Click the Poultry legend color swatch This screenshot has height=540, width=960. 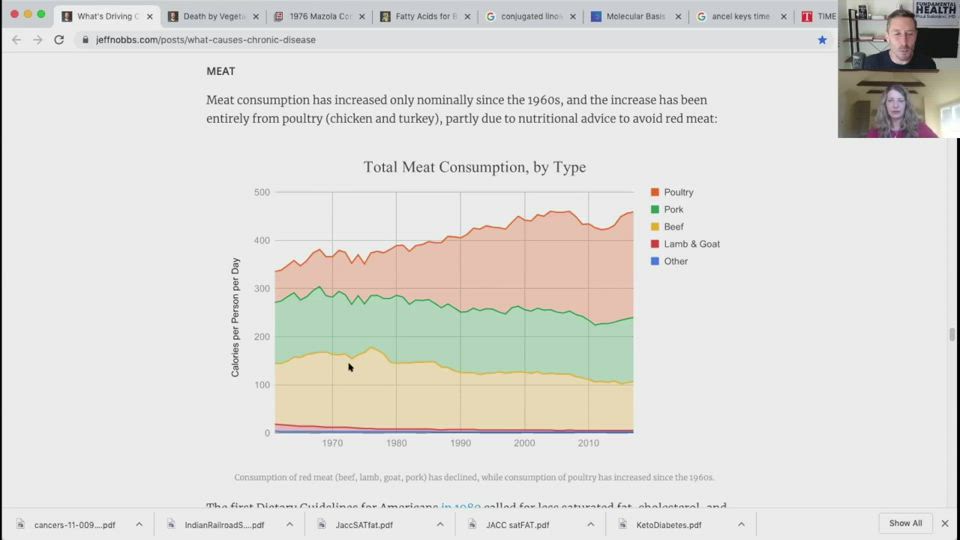click(x=655, y=192)
